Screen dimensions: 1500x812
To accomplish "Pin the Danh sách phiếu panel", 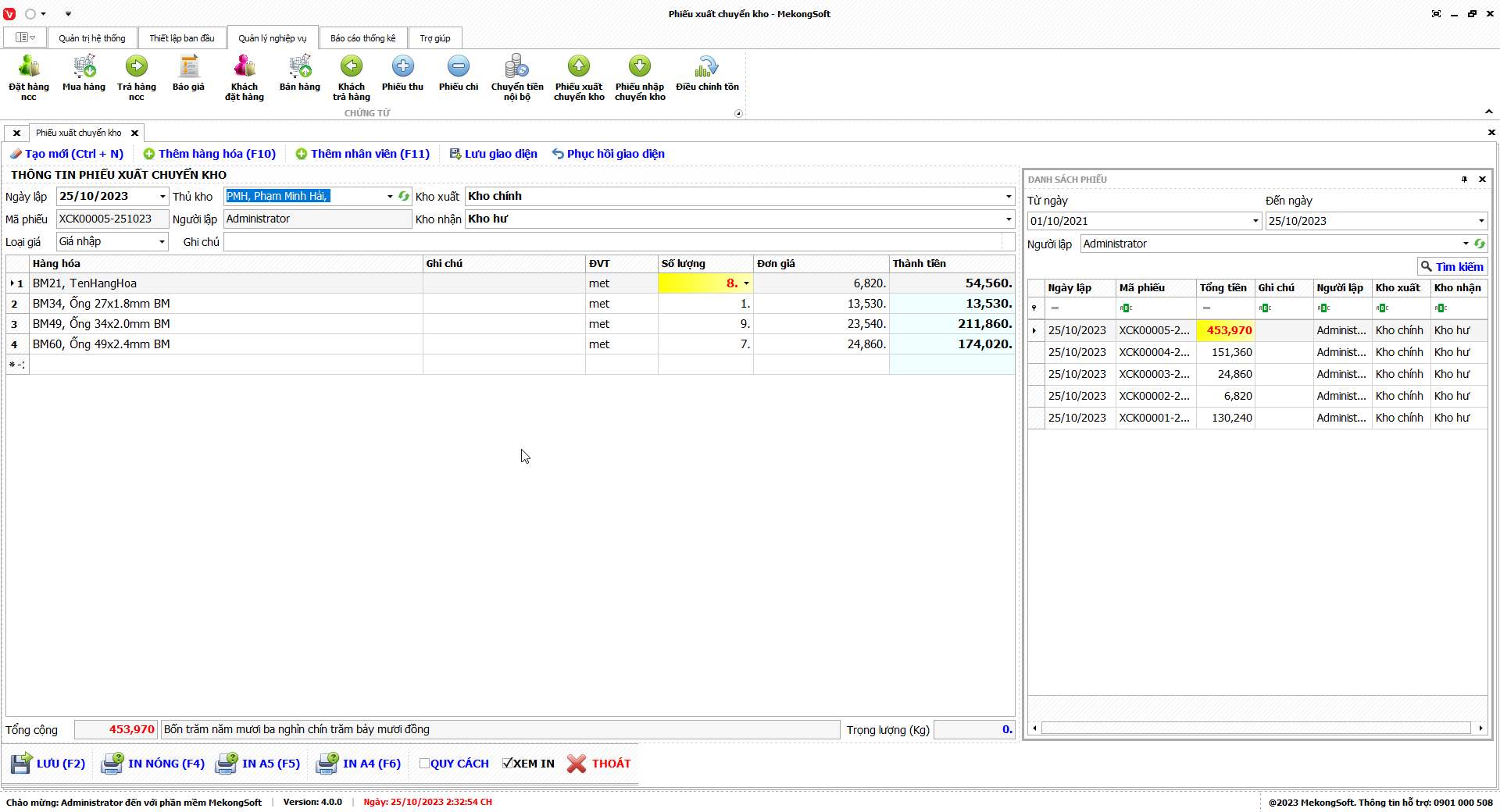I will [x=1464, y=180].
